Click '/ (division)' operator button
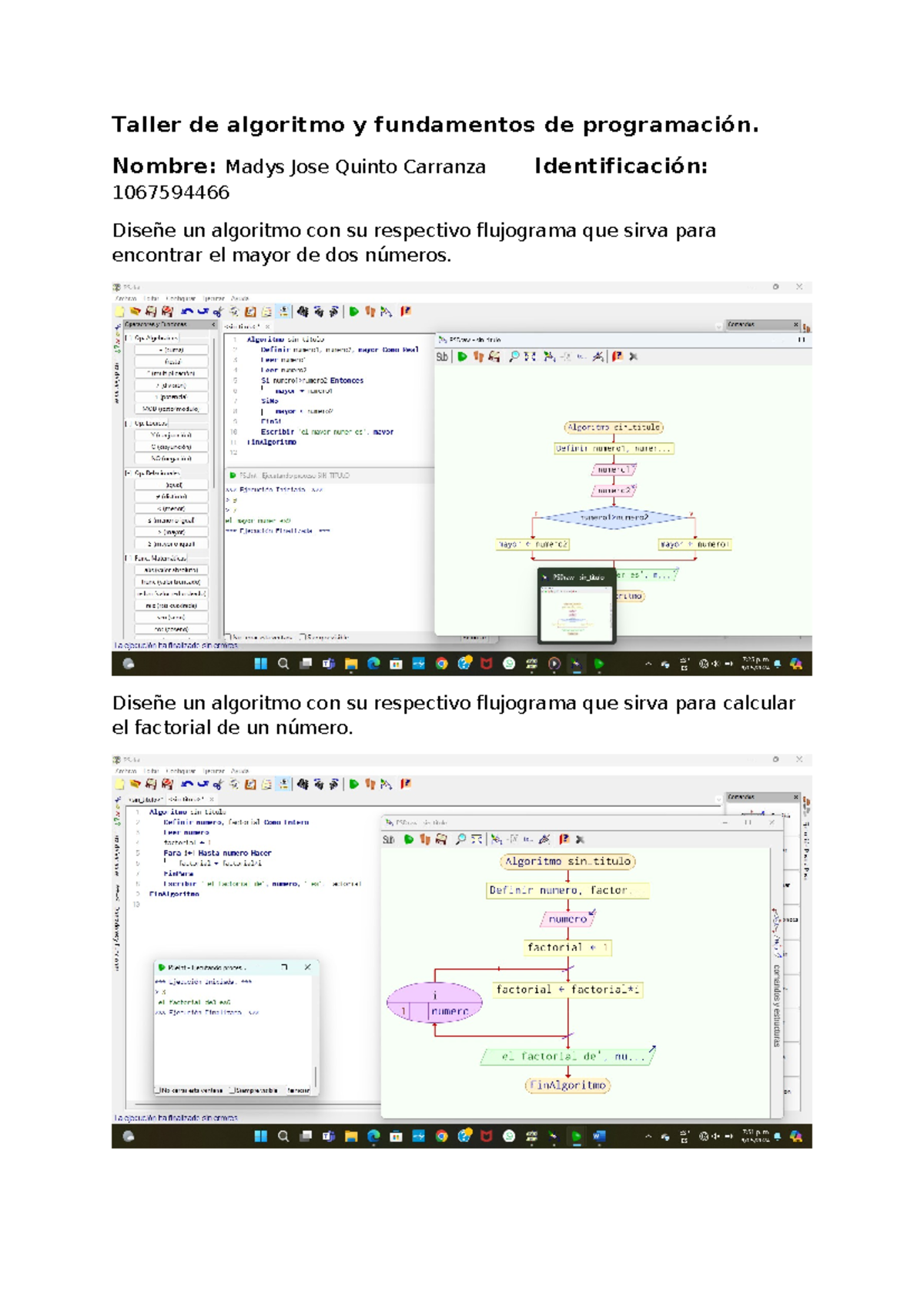 171,385
